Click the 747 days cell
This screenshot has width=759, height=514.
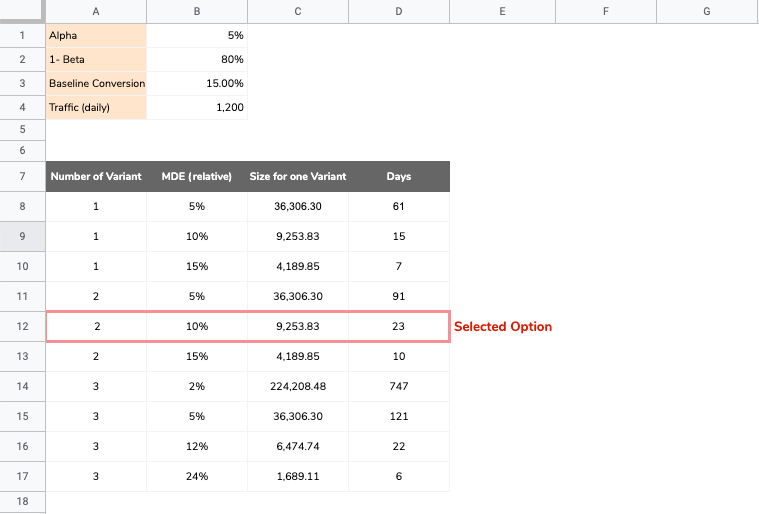[399, 387]
